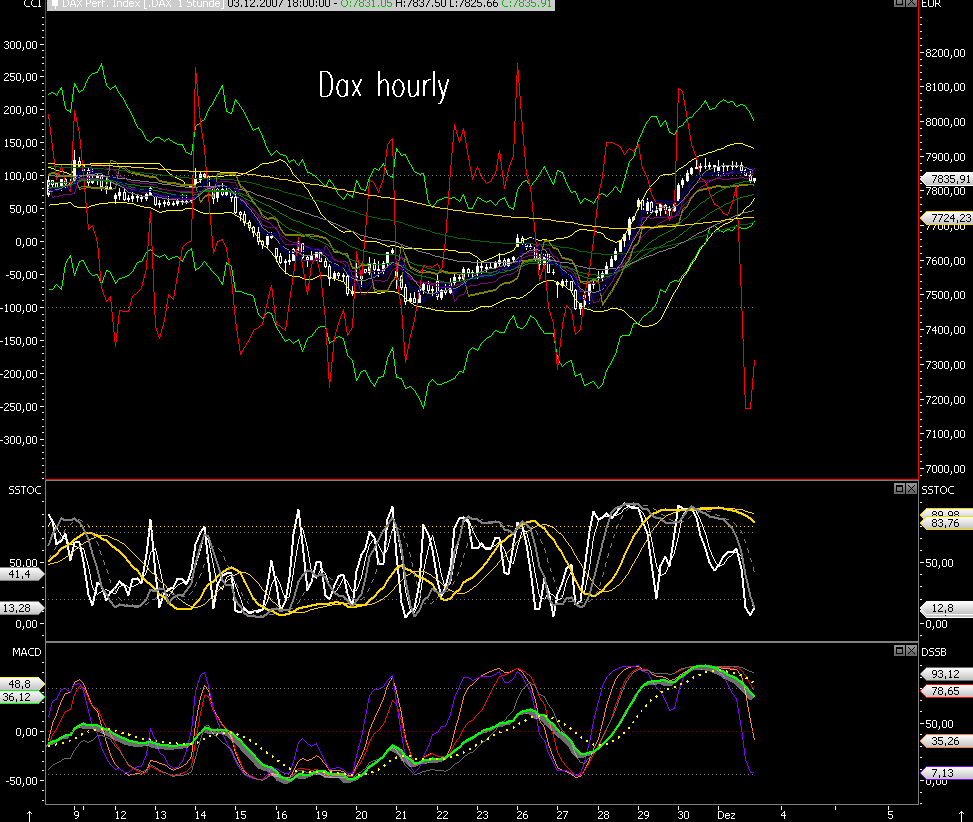The image size is (973, 822).
Task: Maximize the main DAX price chart panel
Action: [x=899, y=2]
